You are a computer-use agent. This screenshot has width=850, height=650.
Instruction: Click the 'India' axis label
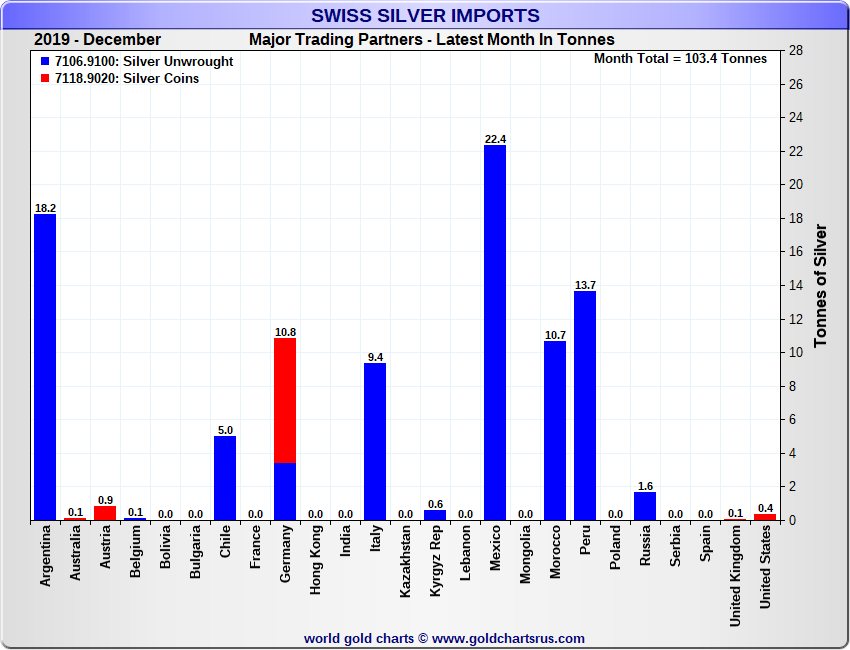pyautogui.click(x=345, y=541)
